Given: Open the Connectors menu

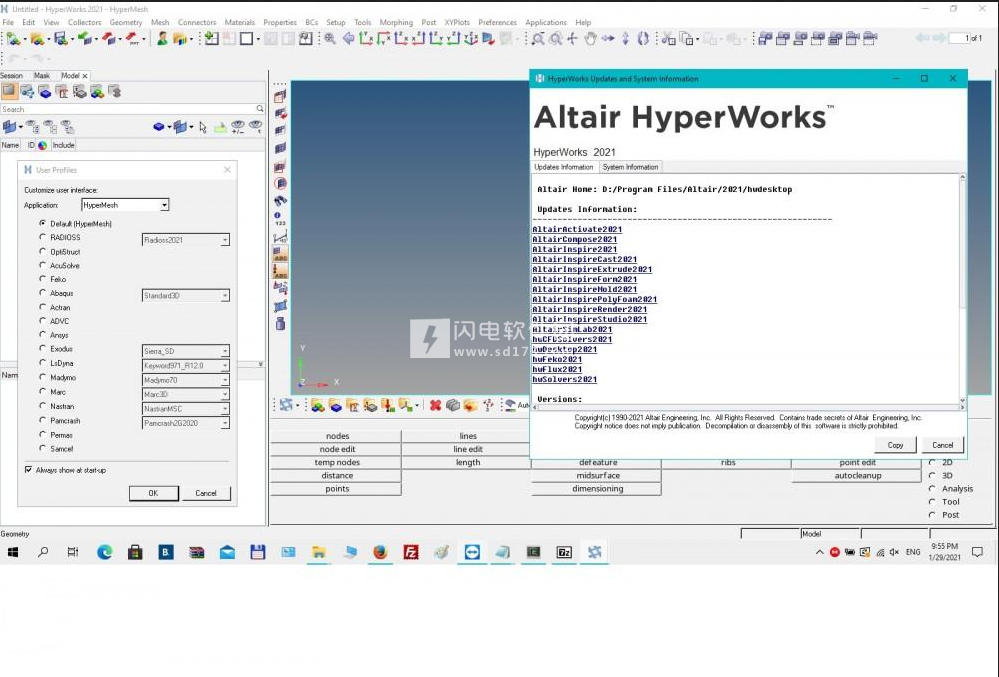Looking at the screenshot, I should click(197, 22).
